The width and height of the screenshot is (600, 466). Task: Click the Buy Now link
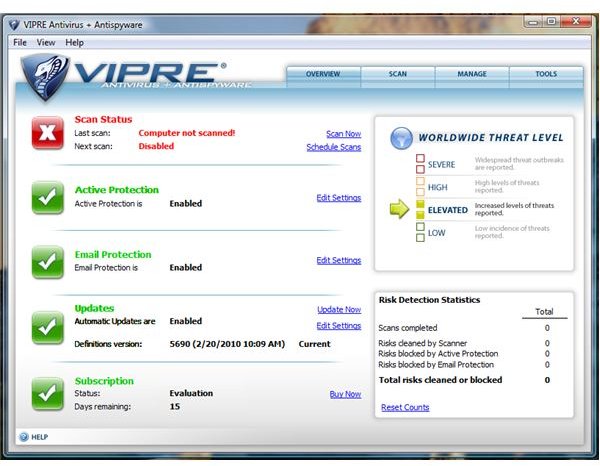(x=345, y=394)
